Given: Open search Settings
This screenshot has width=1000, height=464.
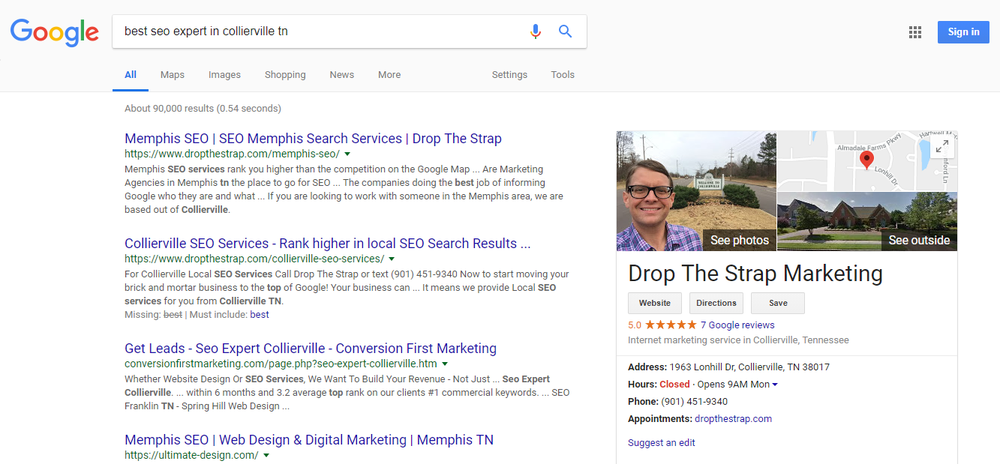Looking at the screenshot, I should pyautogui.click(x=510, y=75).
